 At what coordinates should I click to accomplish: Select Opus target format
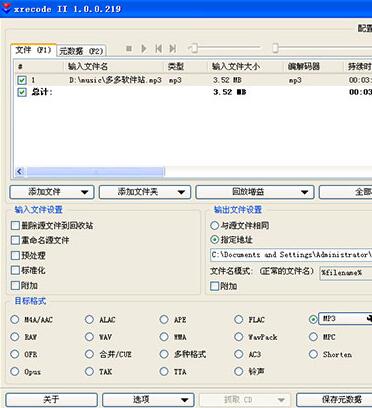(x=15, y=371)
